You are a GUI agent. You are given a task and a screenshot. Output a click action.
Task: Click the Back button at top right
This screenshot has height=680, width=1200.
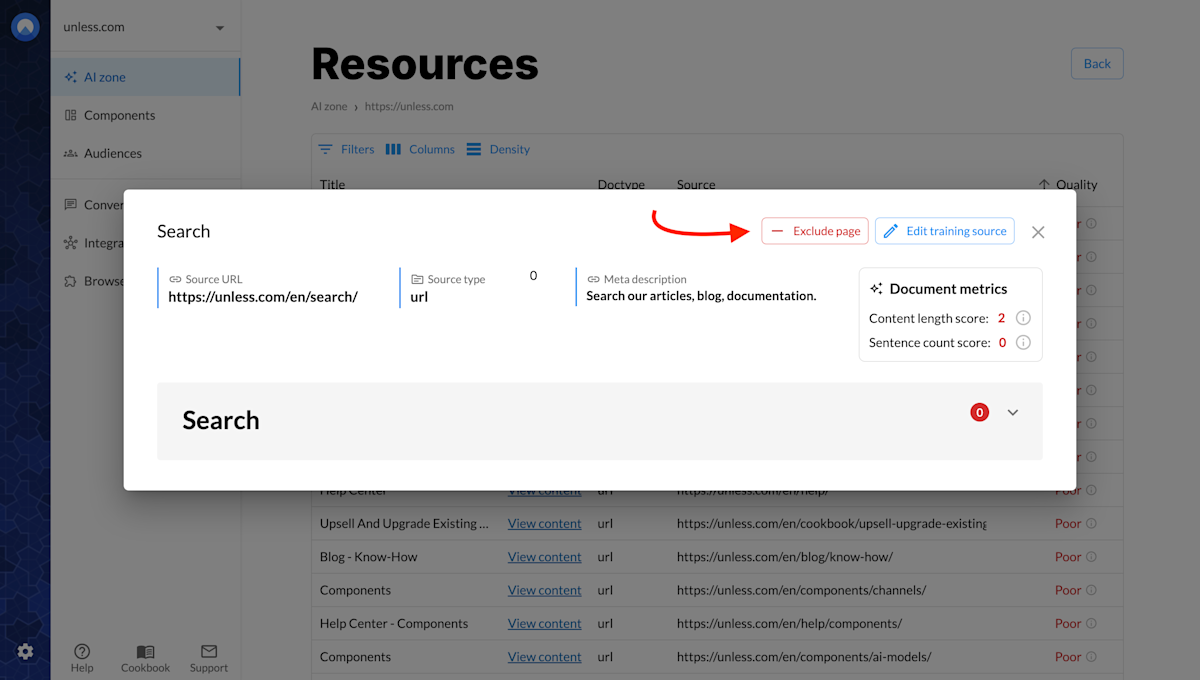1096,63
